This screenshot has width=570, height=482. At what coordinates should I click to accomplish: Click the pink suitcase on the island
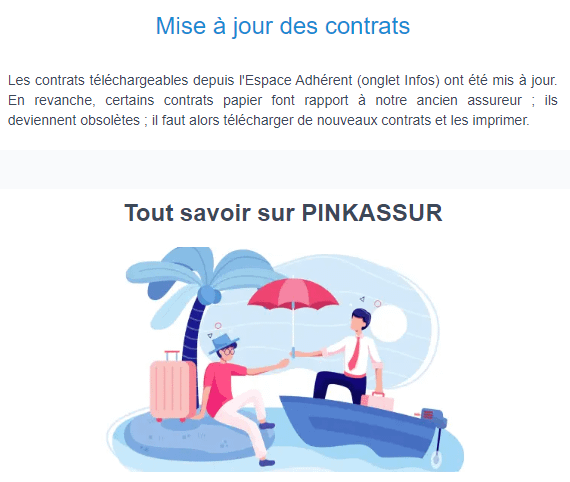coord(172,389)
